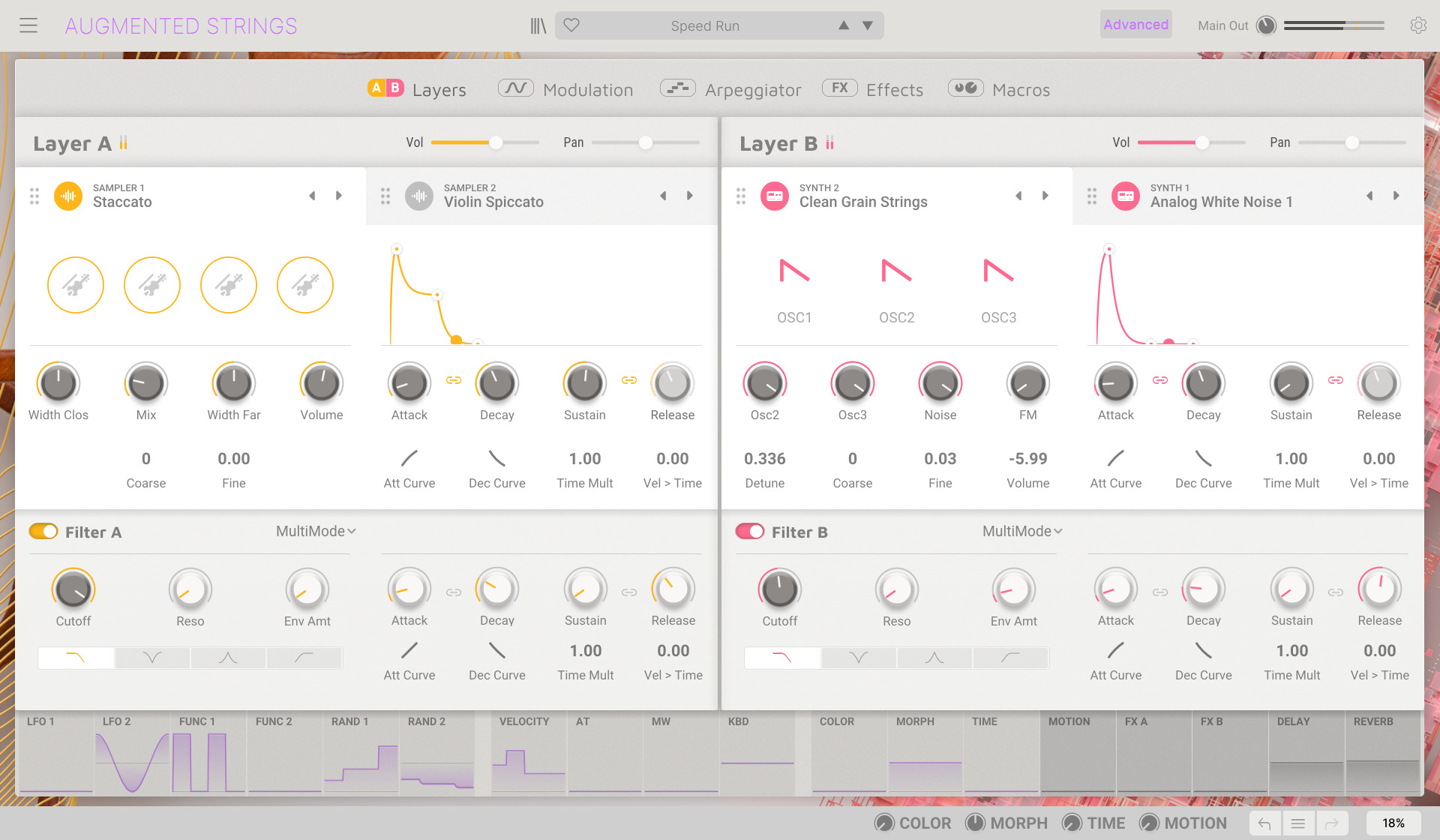The width and height of the screenshot is (1440, 840).
Task: Select Filter A band-pass shape
Action: point(228,658)
